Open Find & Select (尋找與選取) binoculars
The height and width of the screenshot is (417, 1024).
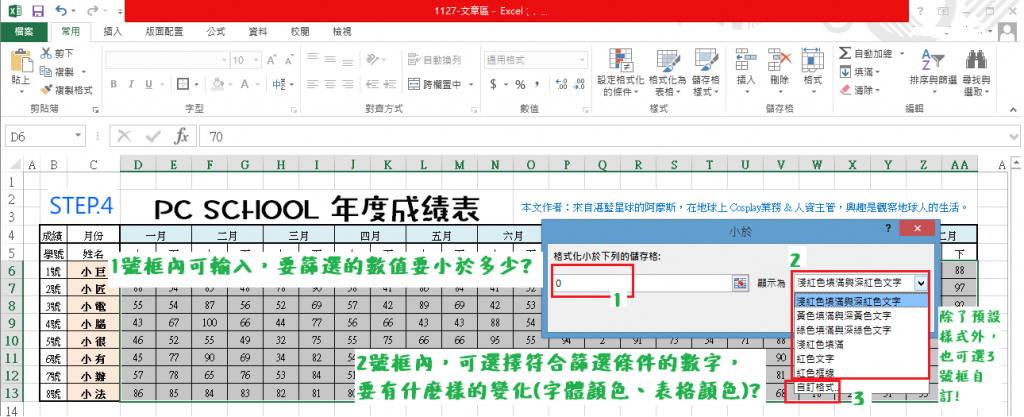976,72
